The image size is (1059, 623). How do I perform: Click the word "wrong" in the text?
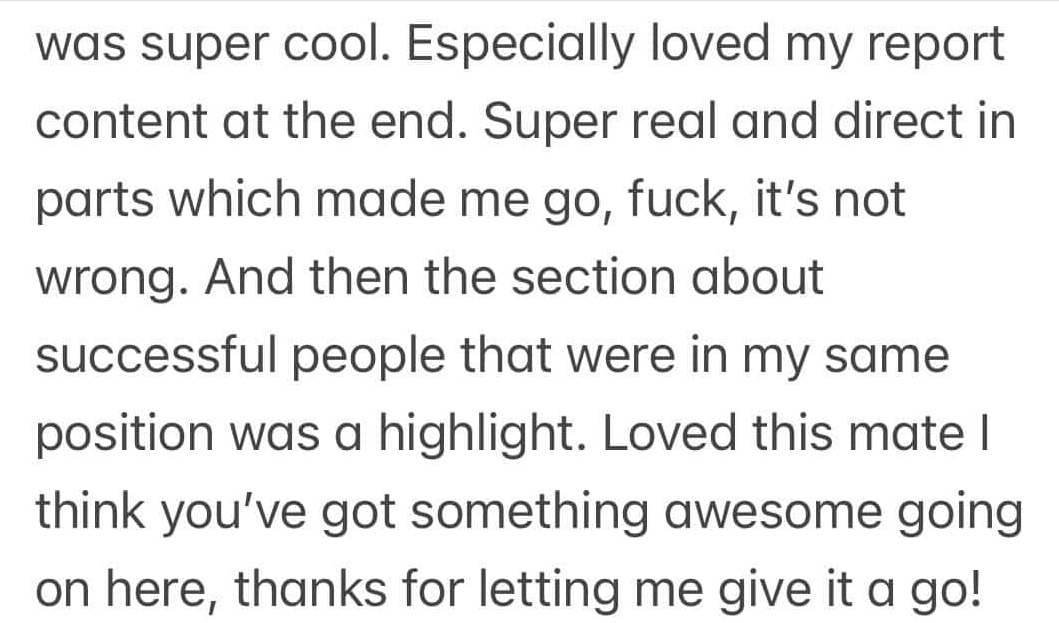(x=108, y=278)
